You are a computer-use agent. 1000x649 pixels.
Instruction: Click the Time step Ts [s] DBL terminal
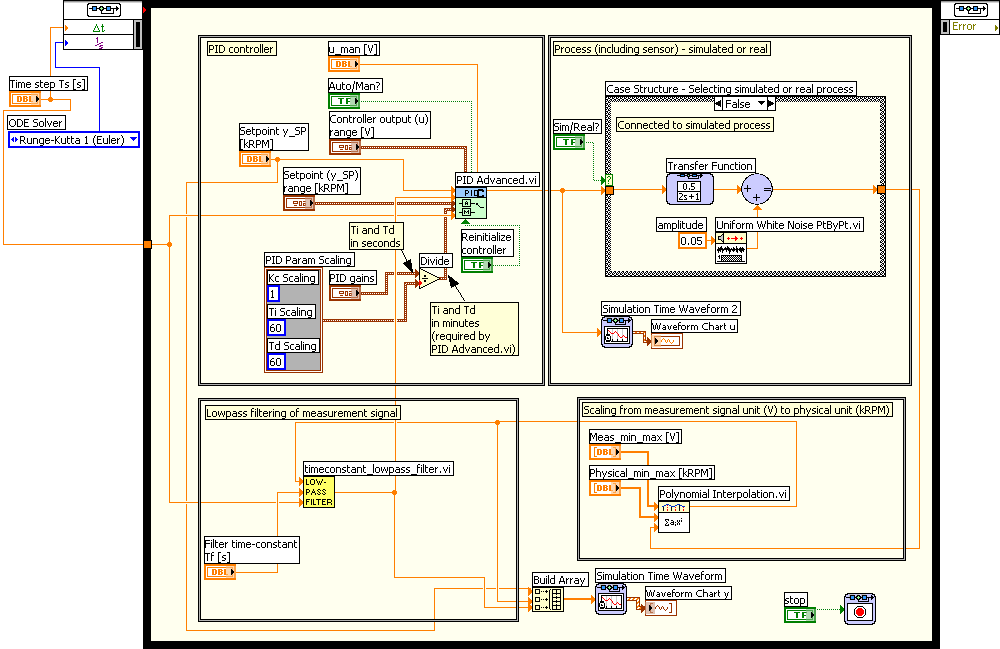(x=25, y=99)
